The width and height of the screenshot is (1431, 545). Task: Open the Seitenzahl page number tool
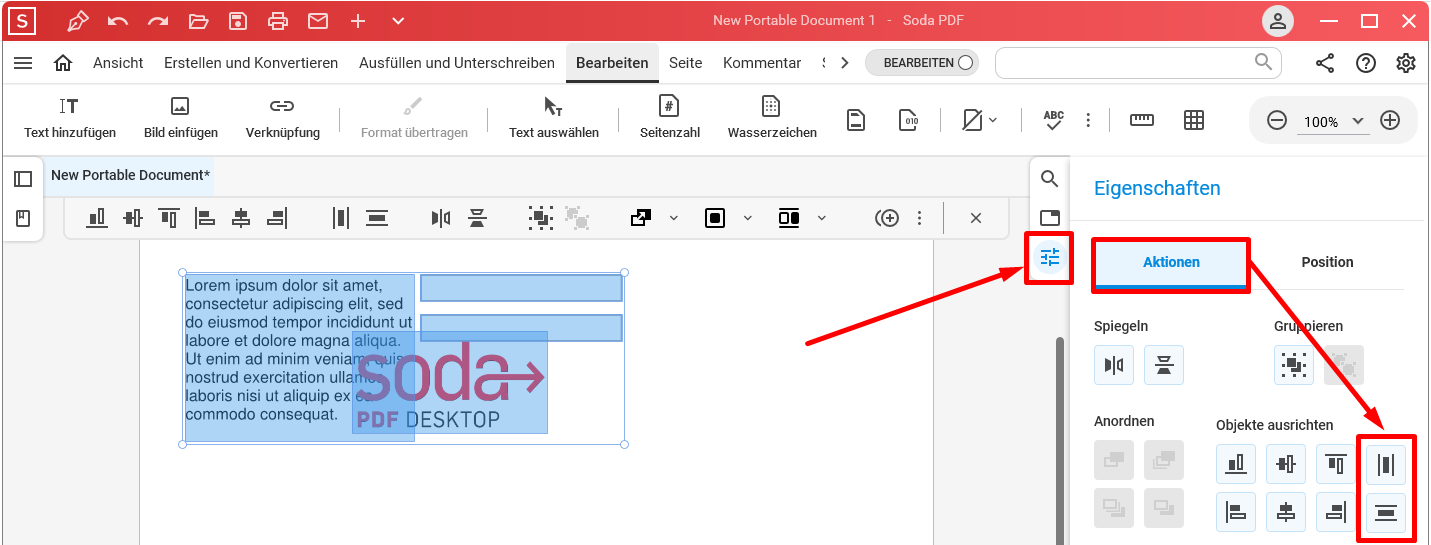tap(669, 118)
